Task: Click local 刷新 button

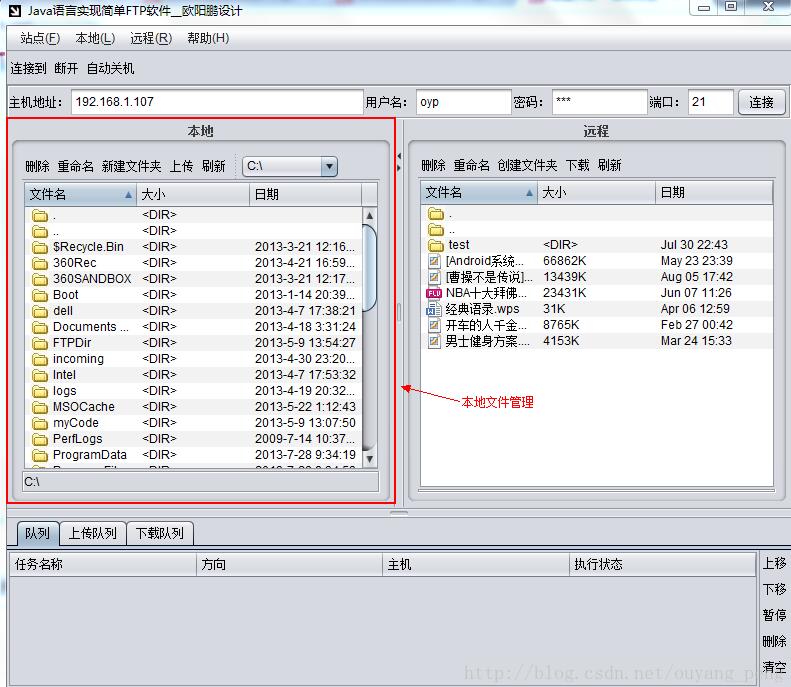Action: [213, 166]
